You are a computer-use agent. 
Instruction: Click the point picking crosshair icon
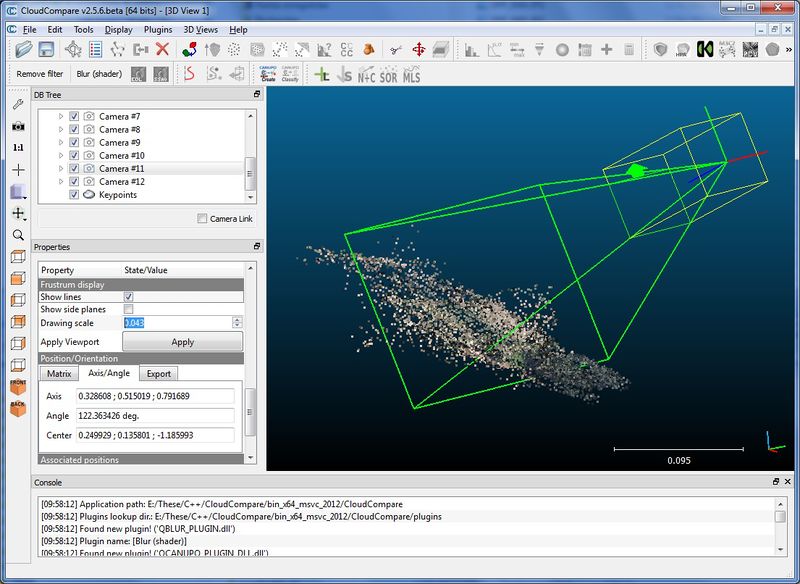[73, 49]
